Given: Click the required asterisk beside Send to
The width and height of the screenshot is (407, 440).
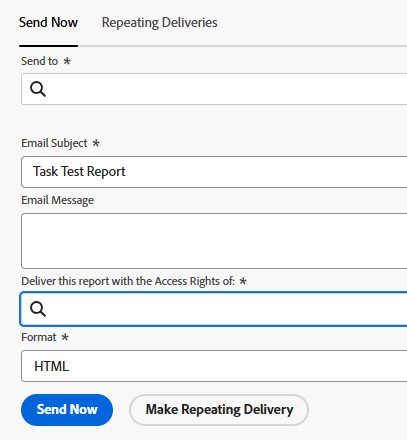Looking at the screenshot, I should (x=67, y=61).
